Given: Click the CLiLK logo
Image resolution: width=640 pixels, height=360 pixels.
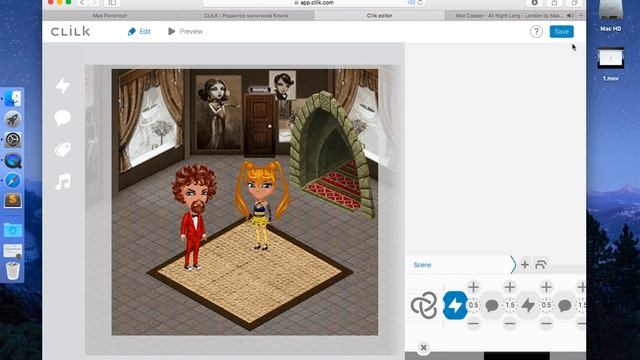Looking at the screenshot, I should click(x=70, y=31).
